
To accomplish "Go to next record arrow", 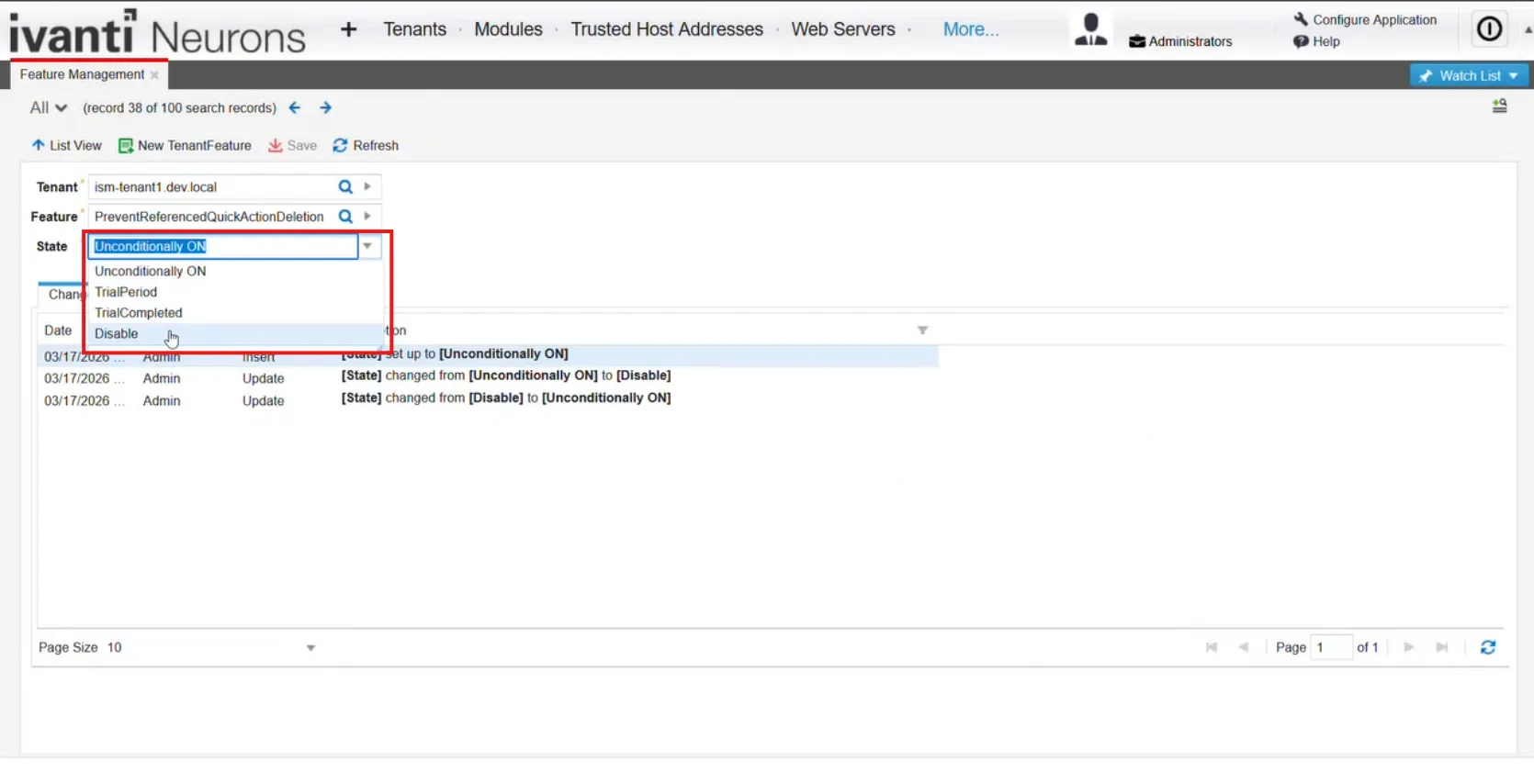I will 325,107.
